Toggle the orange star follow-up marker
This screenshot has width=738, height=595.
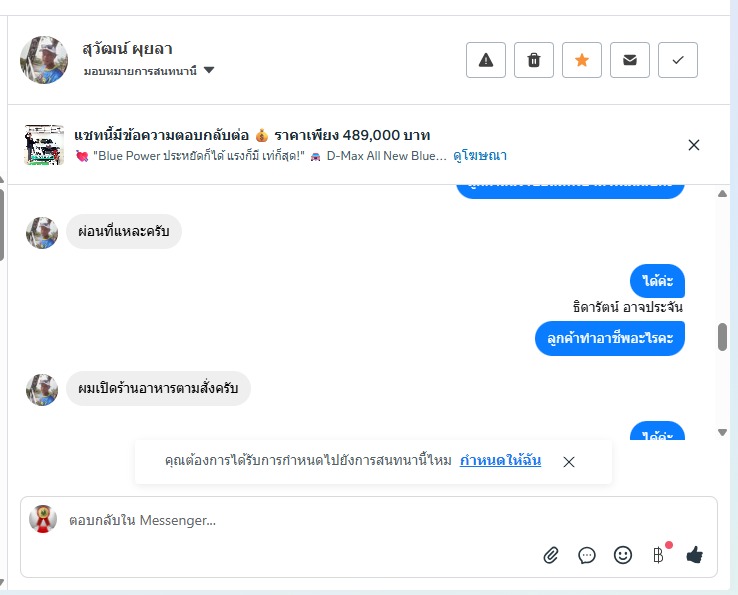coord(582,60)
